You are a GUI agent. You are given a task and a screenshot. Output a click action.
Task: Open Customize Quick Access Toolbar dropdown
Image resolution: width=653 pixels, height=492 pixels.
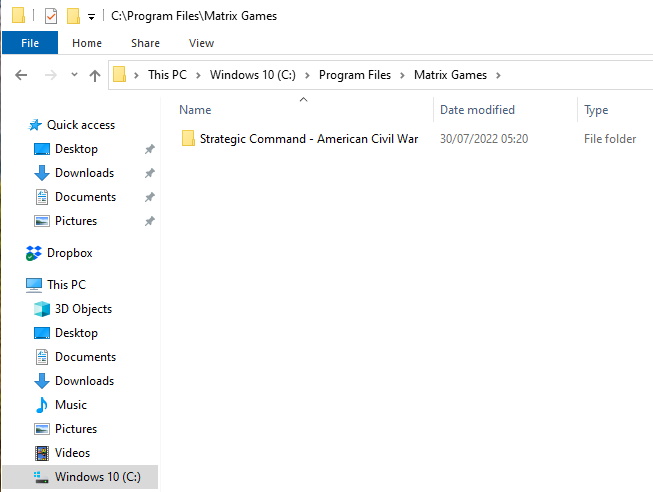[x=91, y=17]
